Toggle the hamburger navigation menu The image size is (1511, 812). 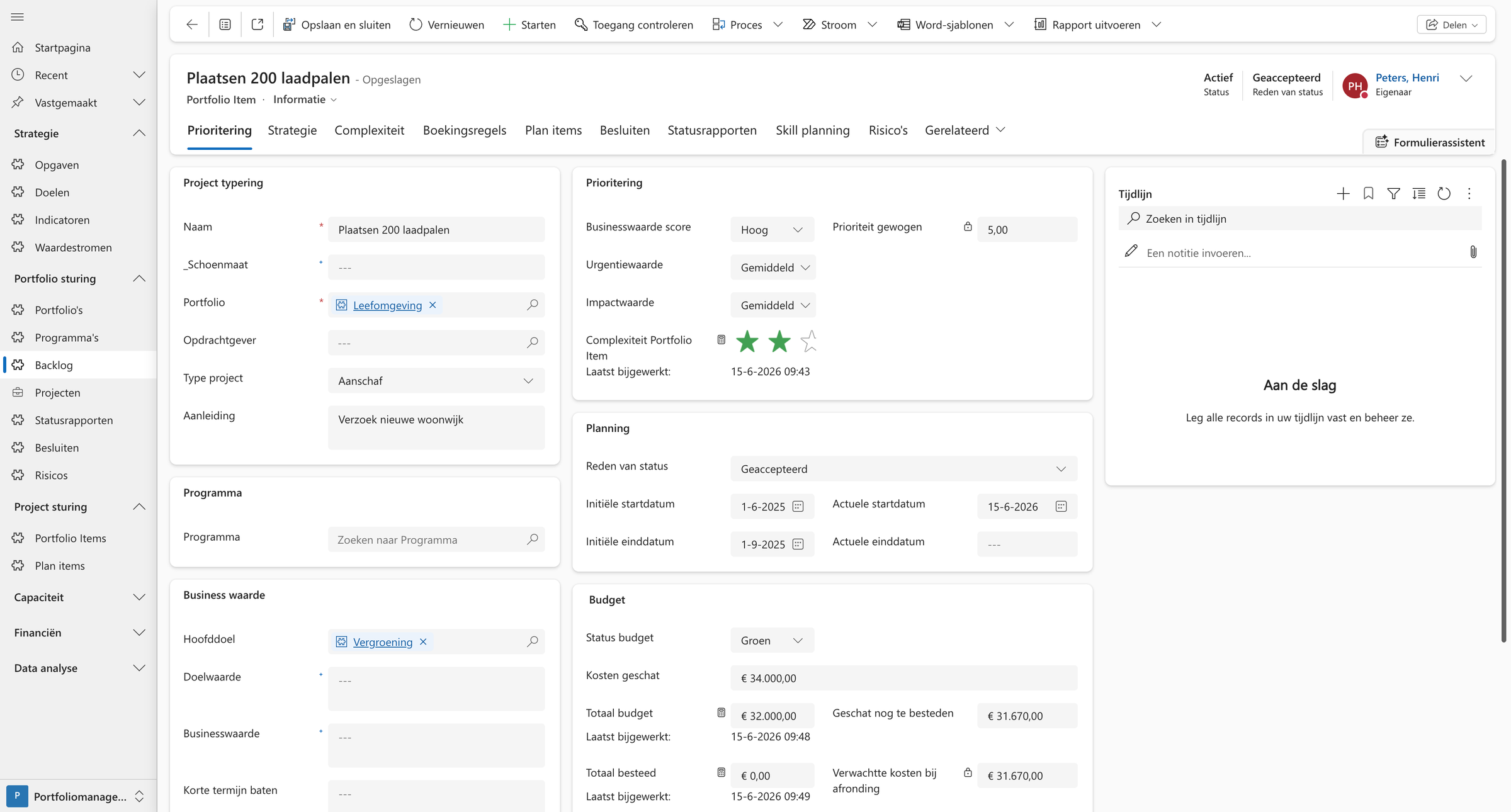(18, 17)
